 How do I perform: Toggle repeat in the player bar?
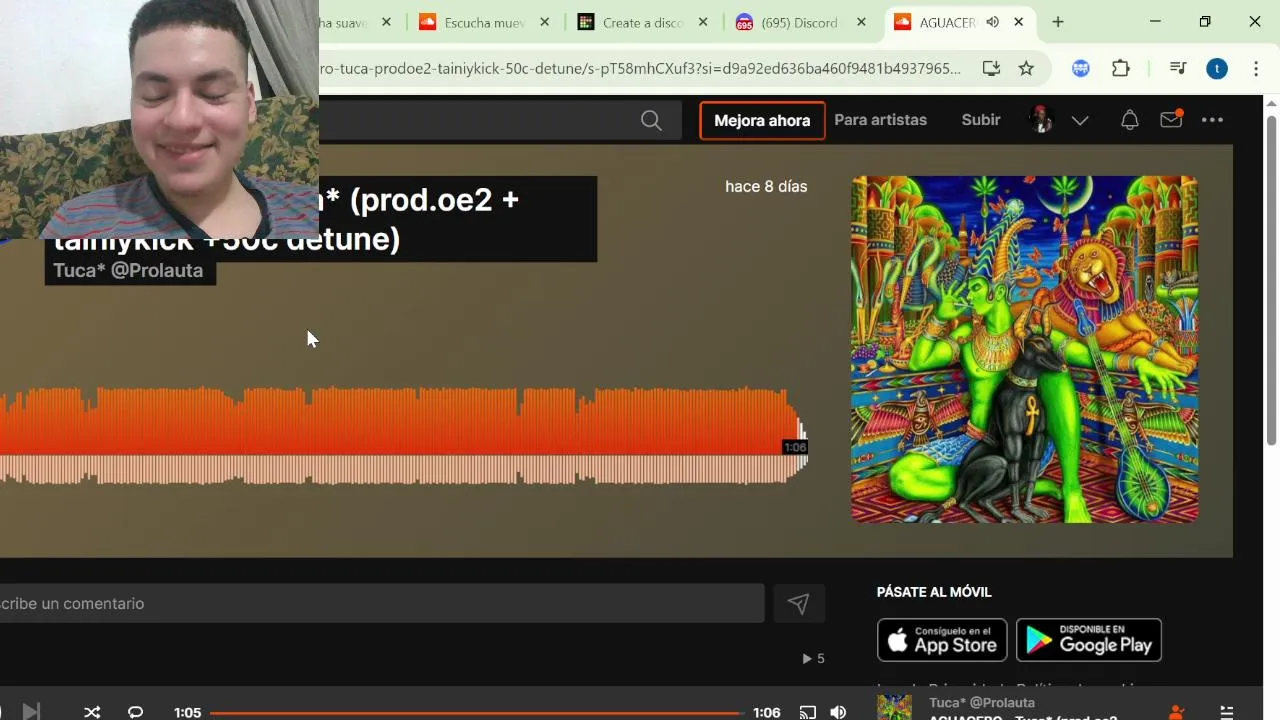click(136, 712)
